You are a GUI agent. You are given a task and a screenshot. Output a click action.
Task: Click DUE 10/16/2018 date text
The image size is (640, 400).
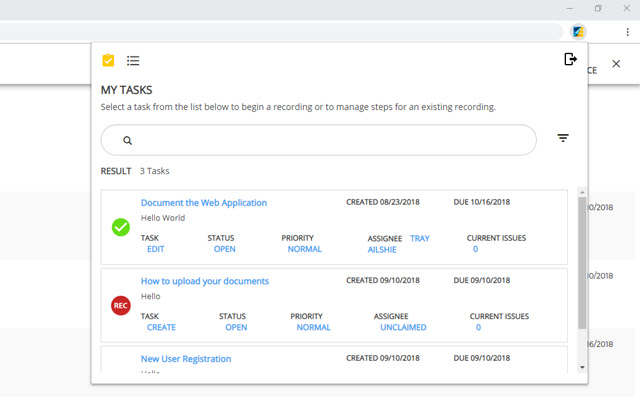click(482, 202)
